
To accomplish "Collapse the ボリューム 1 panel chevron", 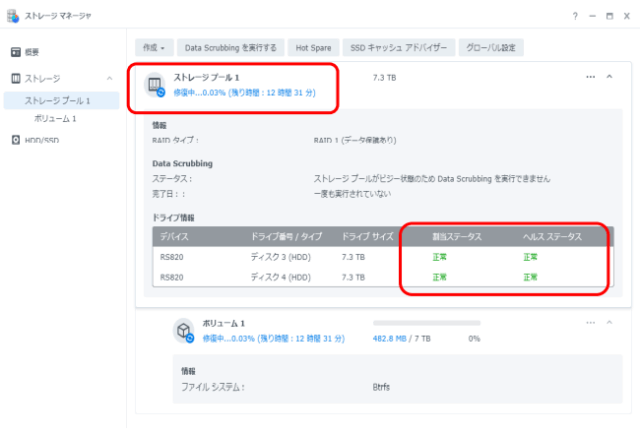I will click(609, 323).
